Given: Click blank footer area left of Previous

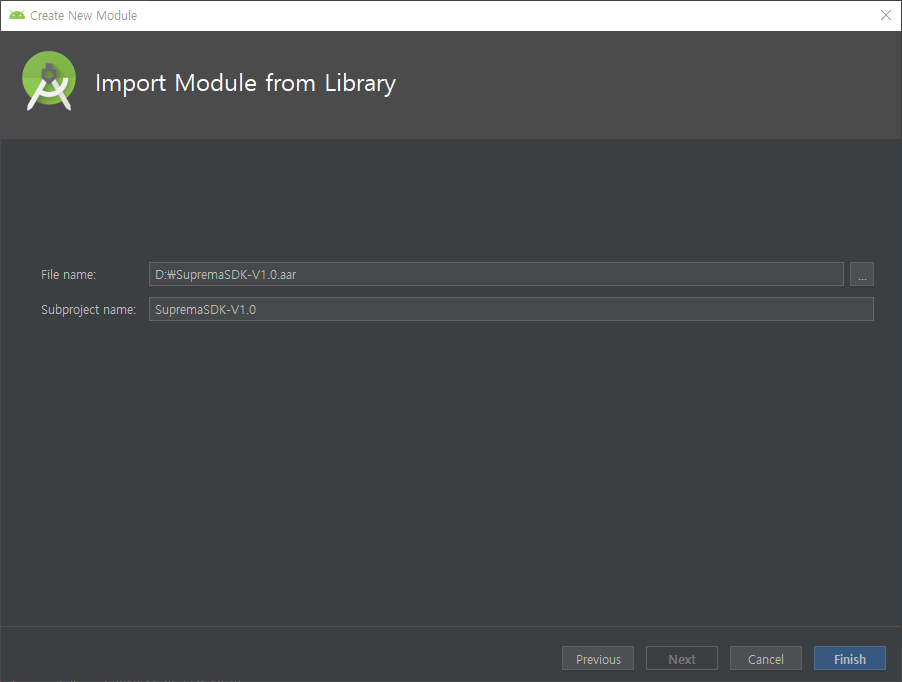Looking at the screenshot, I should click(x=280, y=657).
